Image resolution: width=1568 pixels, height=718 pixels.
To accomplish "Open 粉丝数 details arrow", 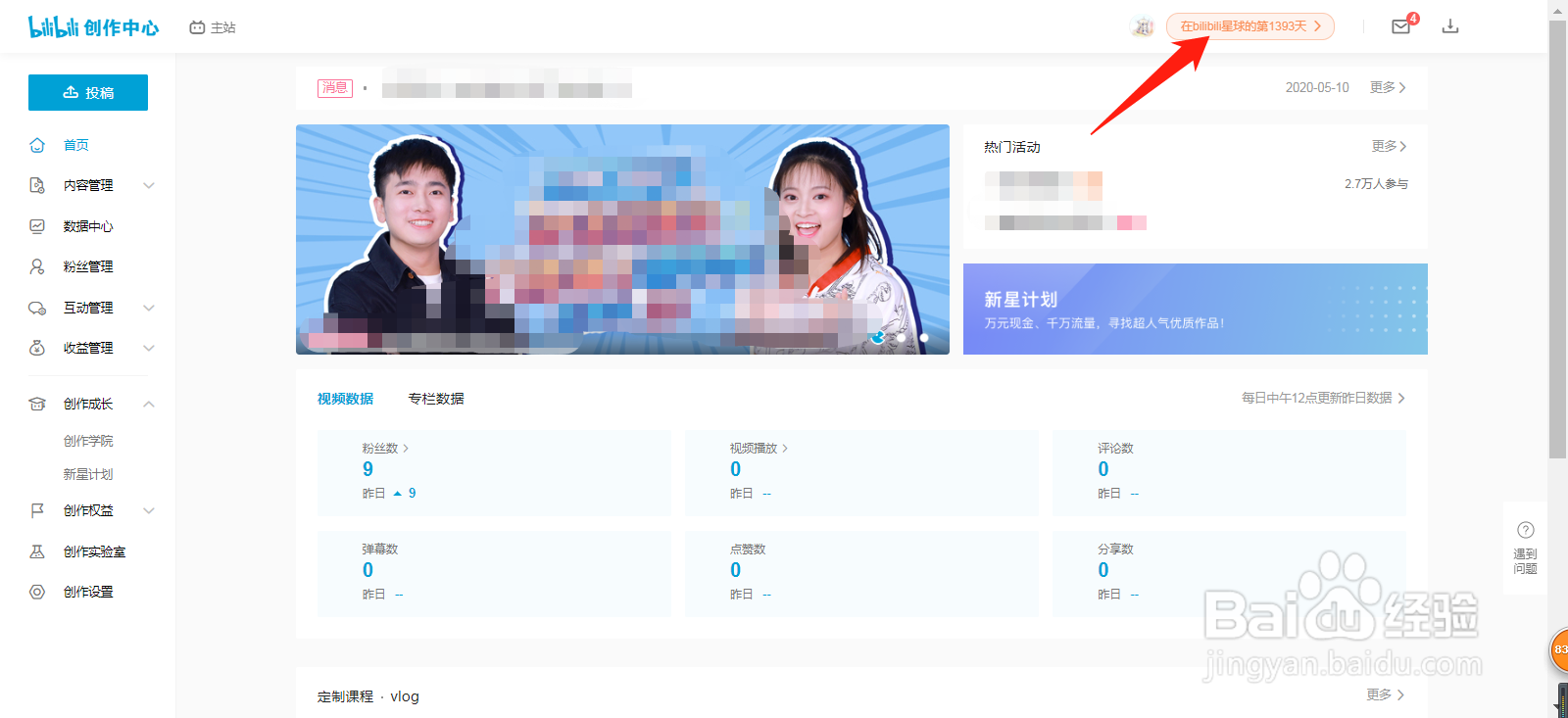I will (x=406, y=449).
